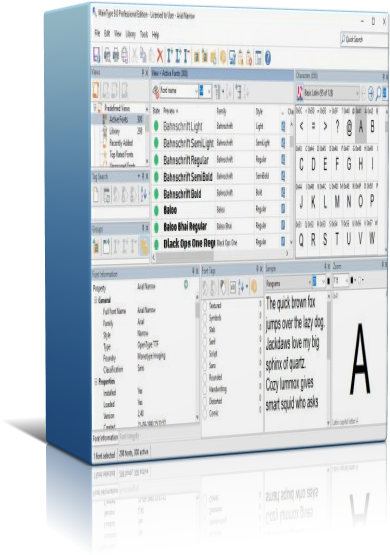Open the View menu
390x555 pixels.
(x=117, y=34)
